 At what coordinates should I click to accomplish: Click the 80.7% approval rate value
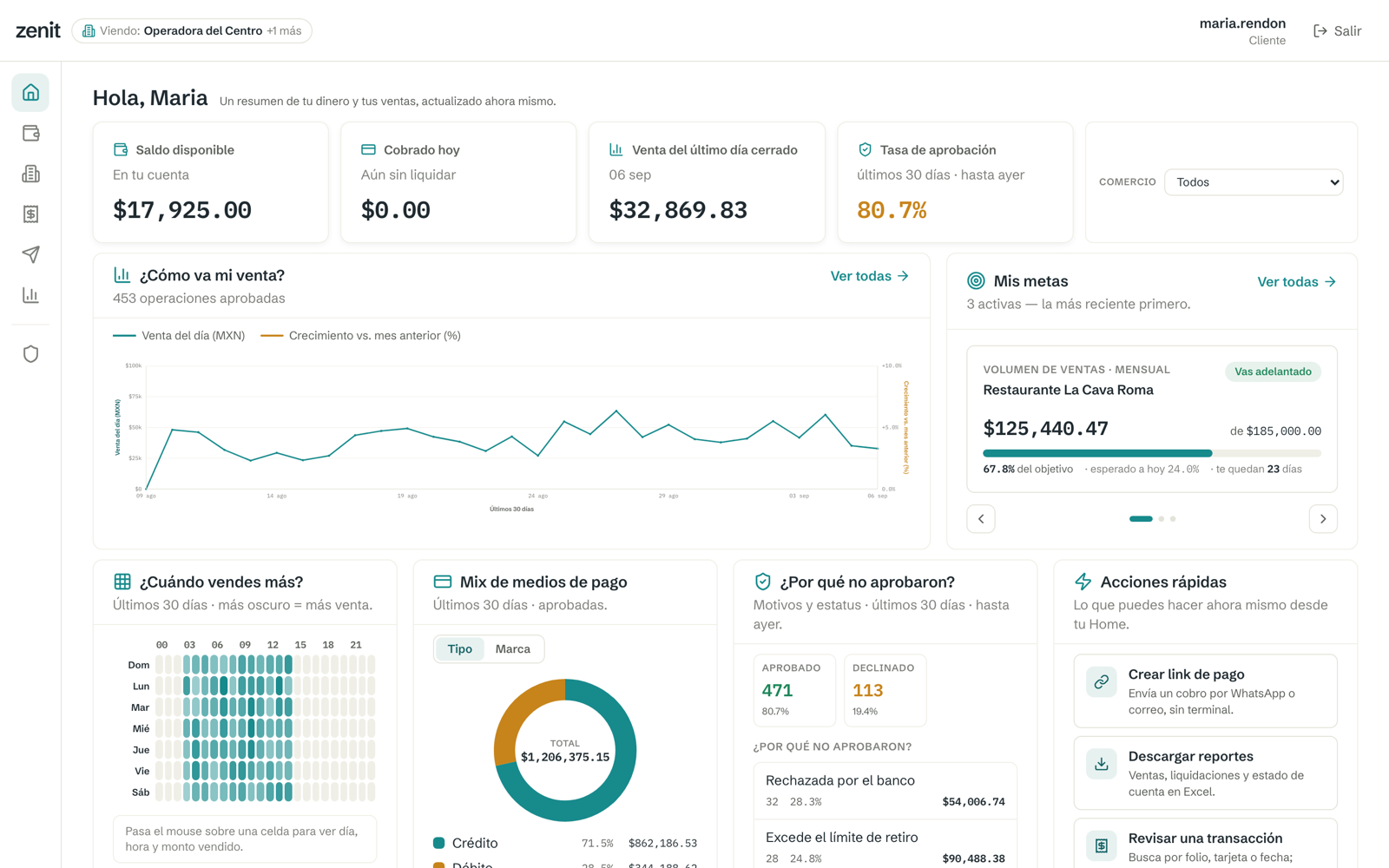pyautogui.click(x=892, y=210)
